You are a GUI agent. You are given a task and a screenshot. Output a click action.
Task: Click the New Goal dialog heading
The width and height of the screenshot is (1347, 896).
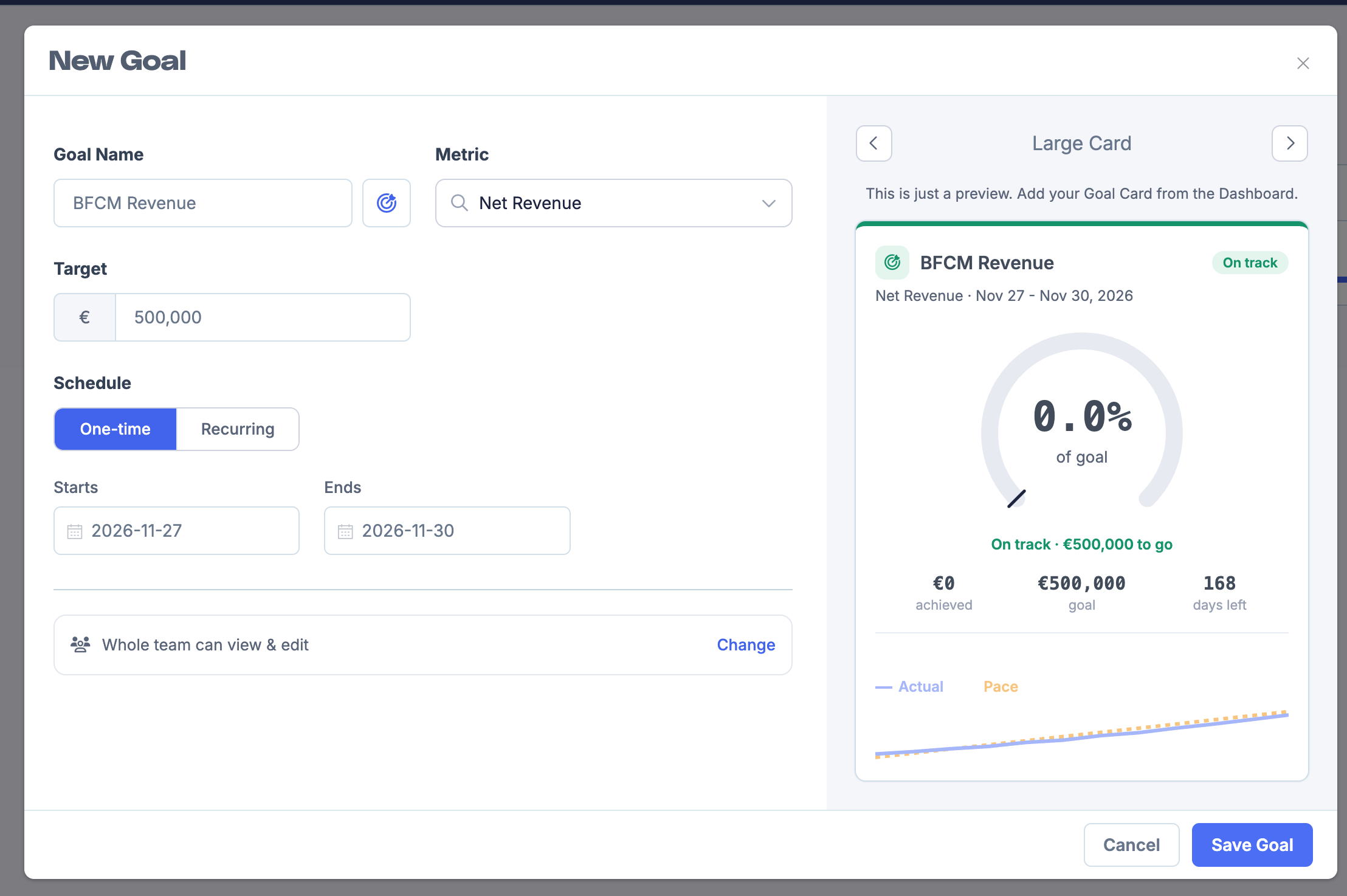[x=117, y=61]
